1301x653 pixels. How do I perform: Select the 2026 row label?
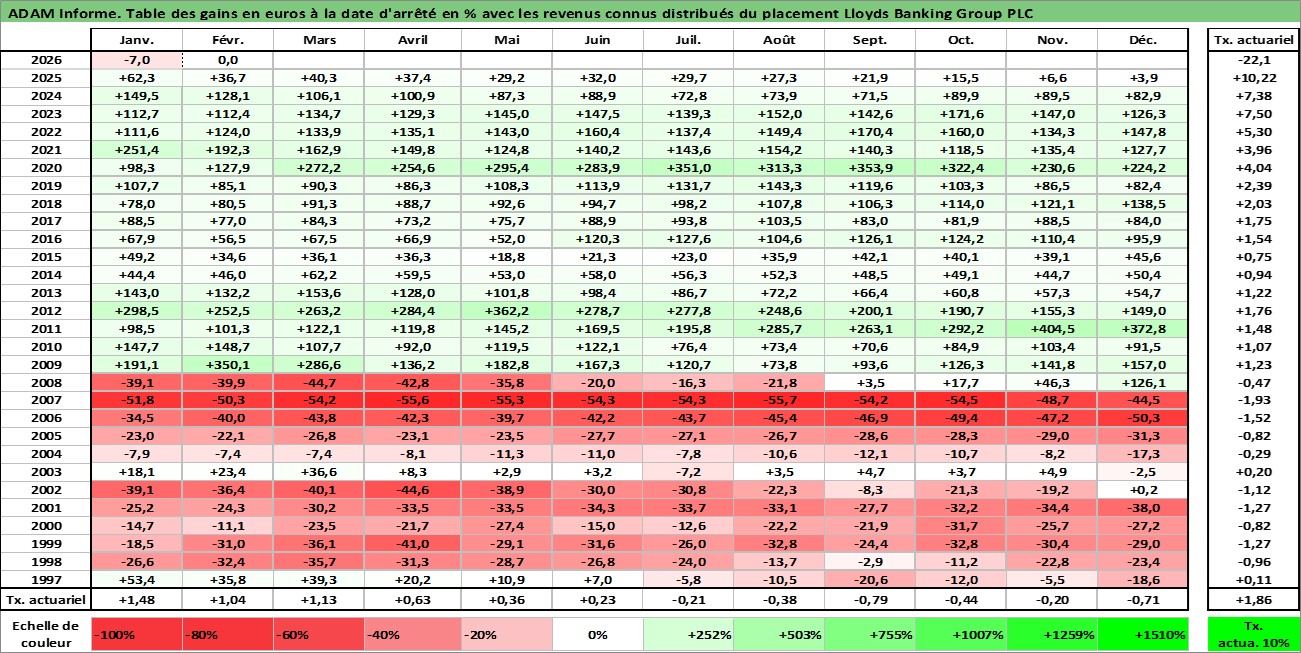tap(45, 60)
